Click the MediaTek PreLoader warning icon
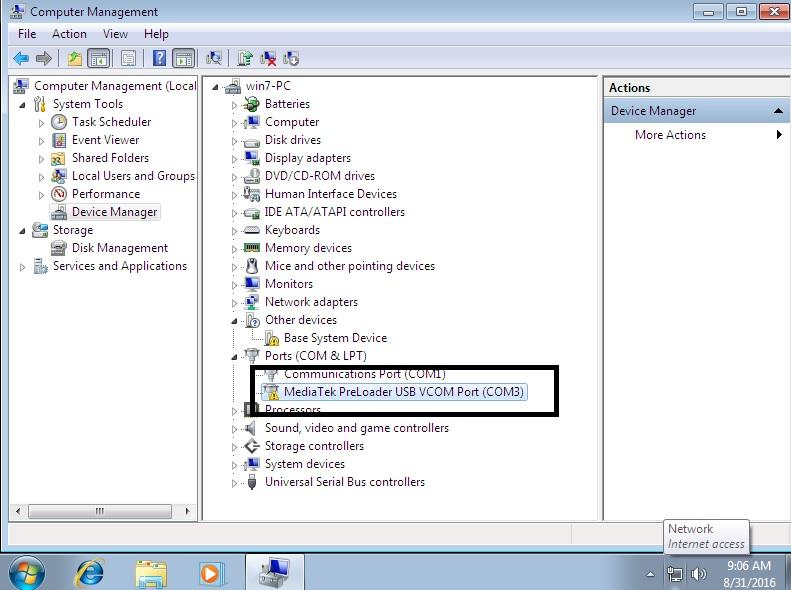 (271, 392)
